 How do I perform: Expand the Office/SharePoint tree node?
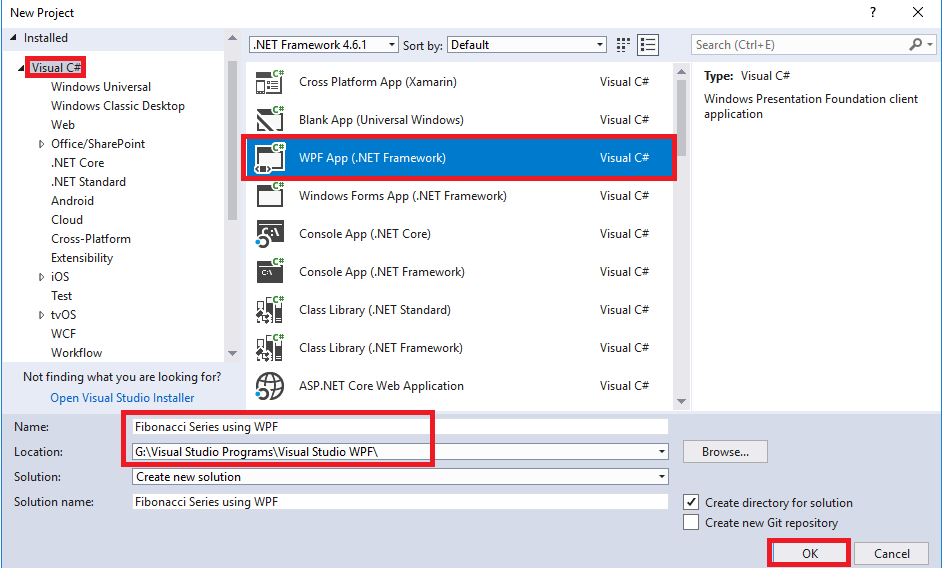(41, 144)
